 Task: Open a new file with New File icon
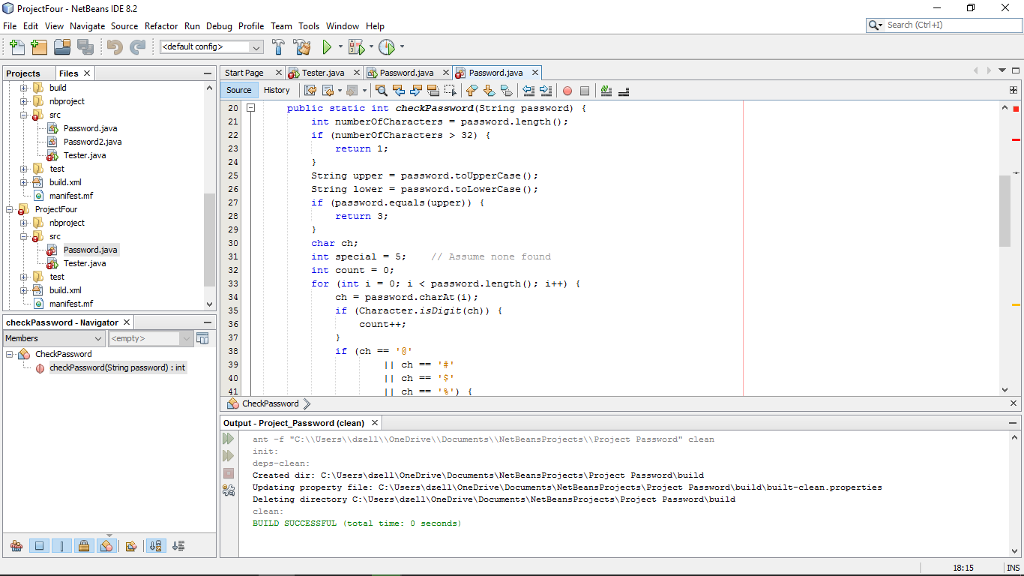[16, 46]
